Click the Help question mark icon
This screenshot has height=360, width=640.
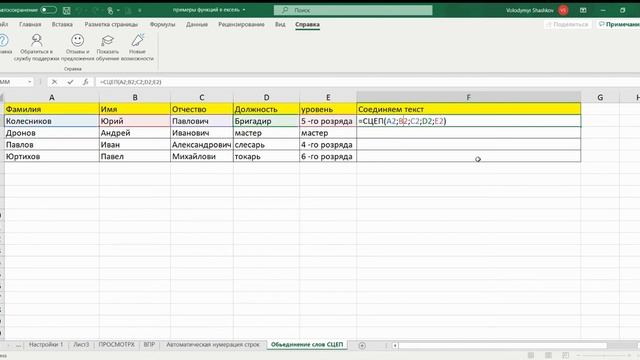coord(4,40)
